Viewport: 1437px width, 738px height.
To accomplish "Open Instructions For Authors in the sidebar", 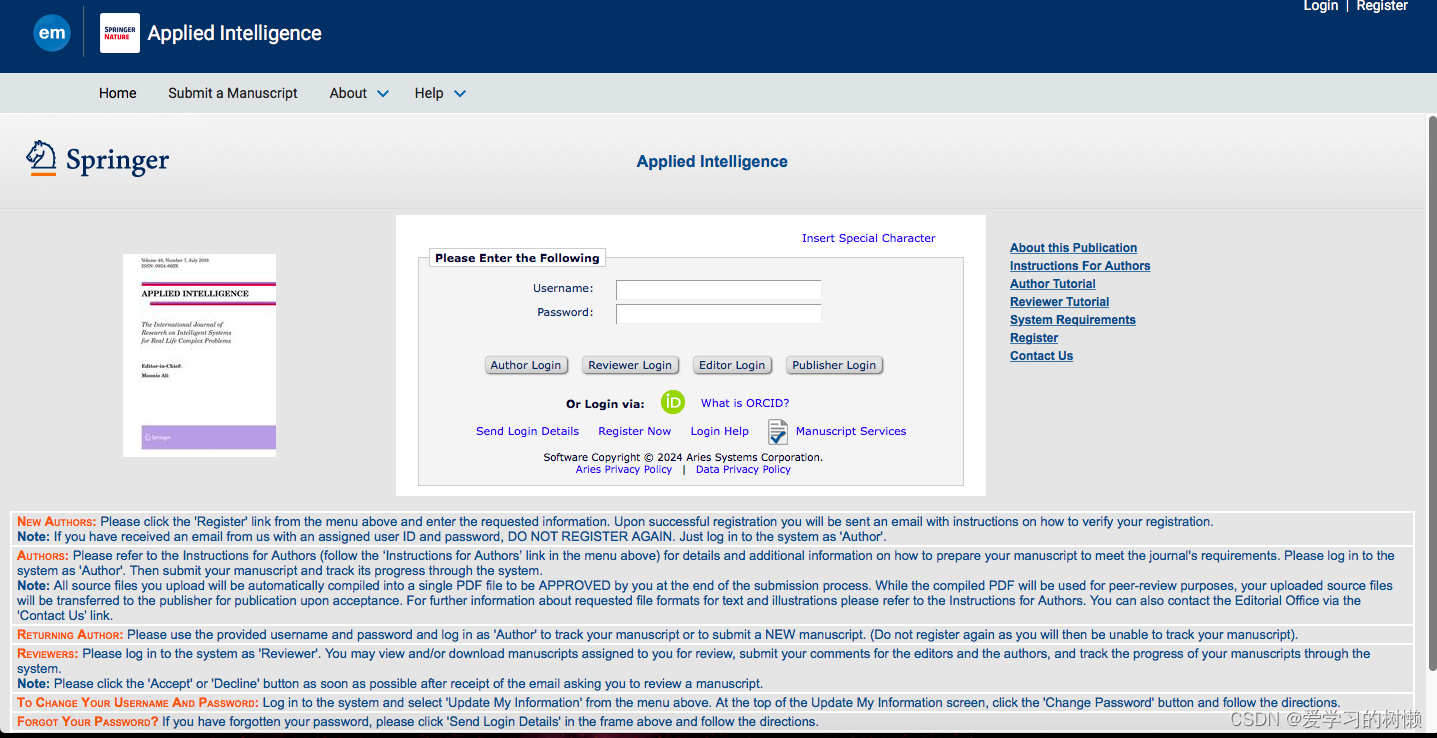I will (x=1080, y=266).
